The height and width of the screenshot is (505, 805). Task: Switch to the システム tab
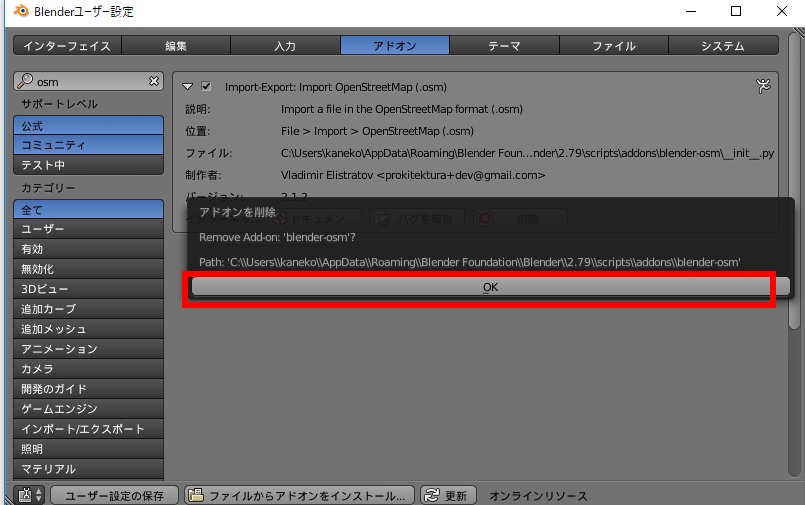[x=723, y=46]
